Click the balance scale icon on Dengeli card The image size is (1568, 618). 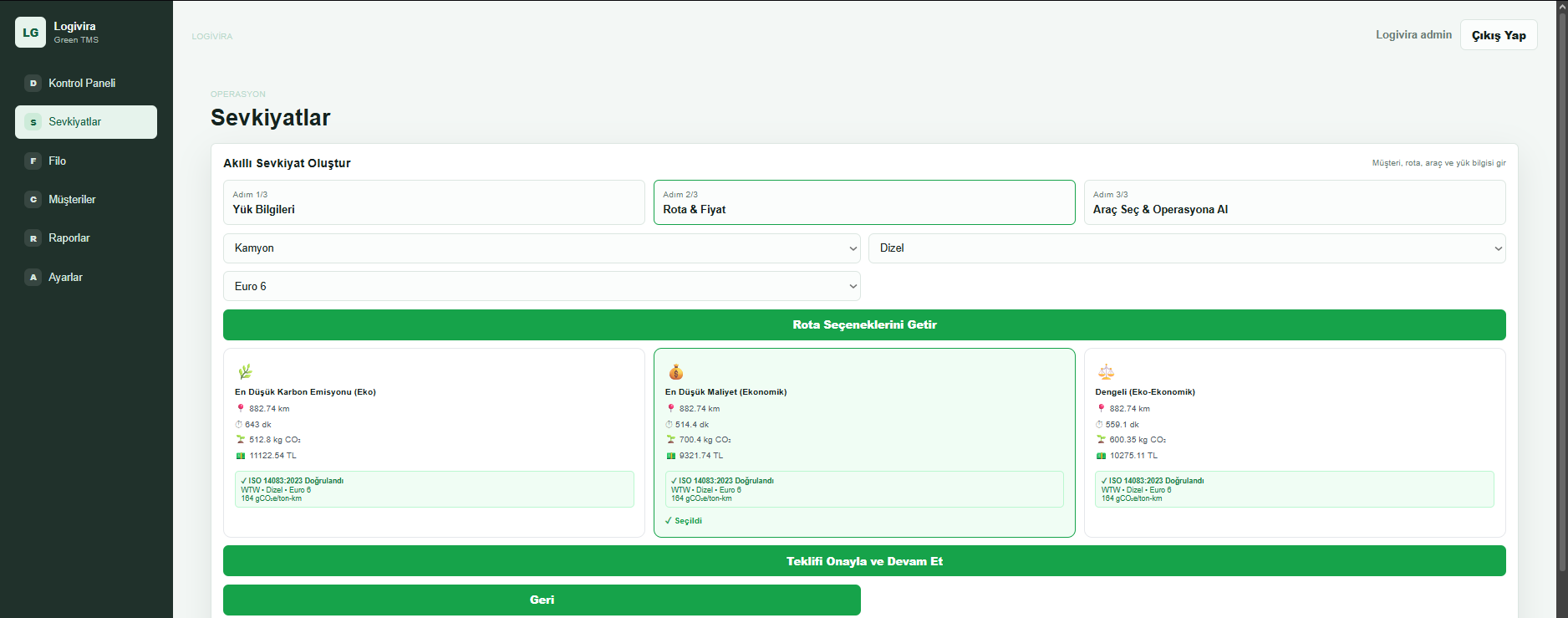pos(1106,371)
